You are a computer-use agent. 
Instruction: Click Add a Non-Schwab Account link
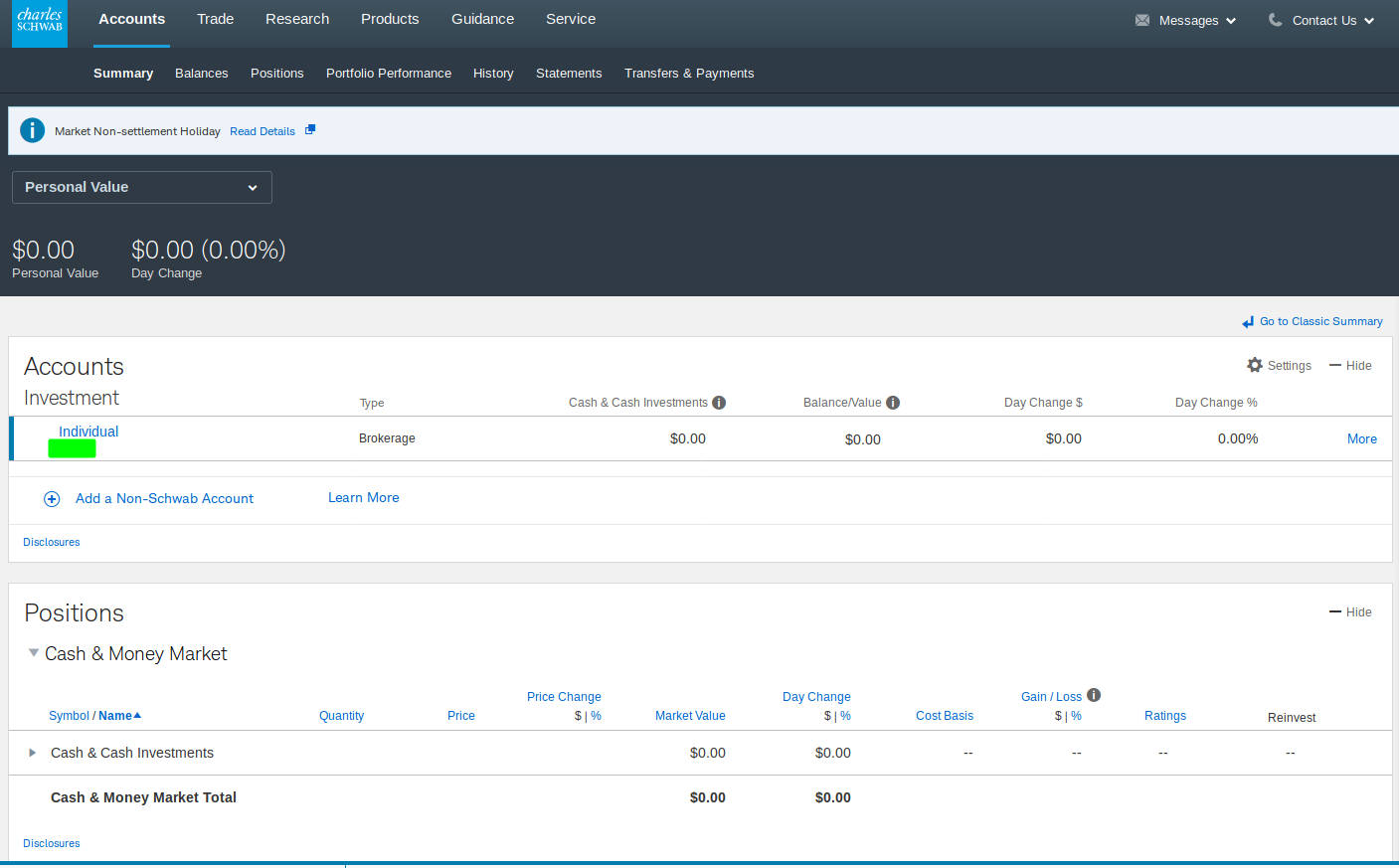[164, 498]
